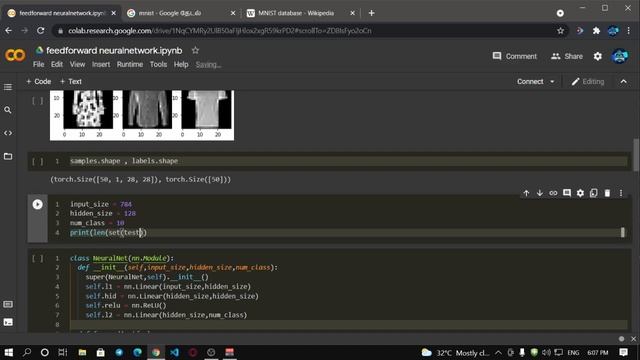Open Windows taskbar search

[x=27, y=352]
